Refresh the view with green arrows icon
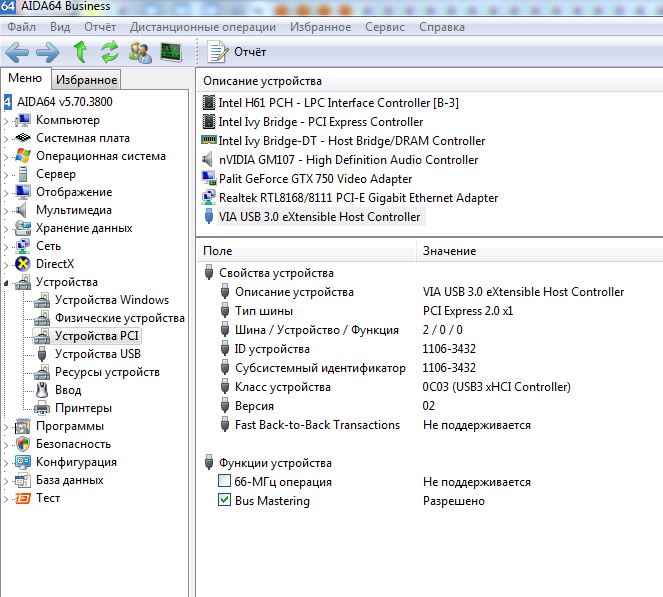This screenshot has width=663, height=597. [110, 52]
